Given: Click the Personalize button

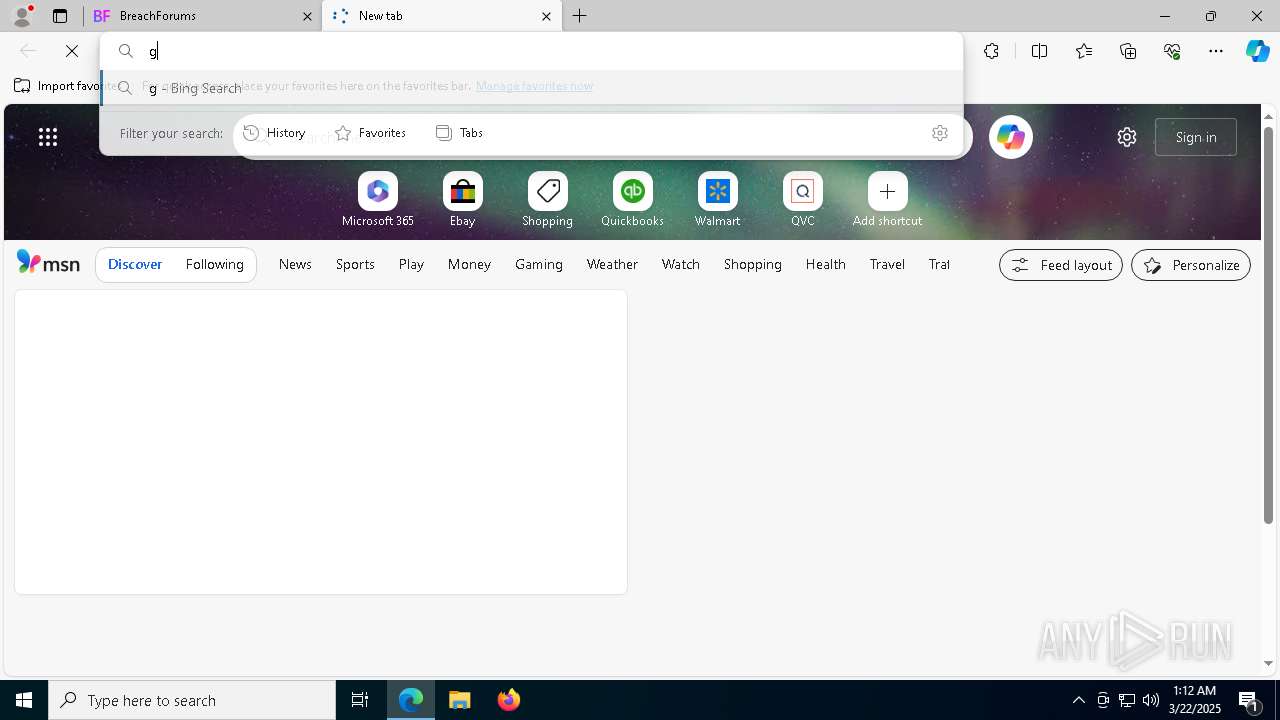Looking at the screenshot, I should (1191, 265).
